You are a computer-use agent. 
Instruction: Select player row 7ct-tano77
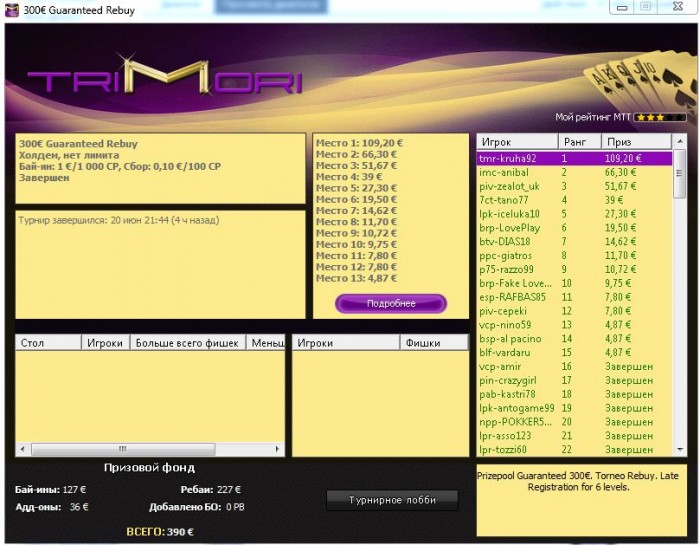coord(575,200)
